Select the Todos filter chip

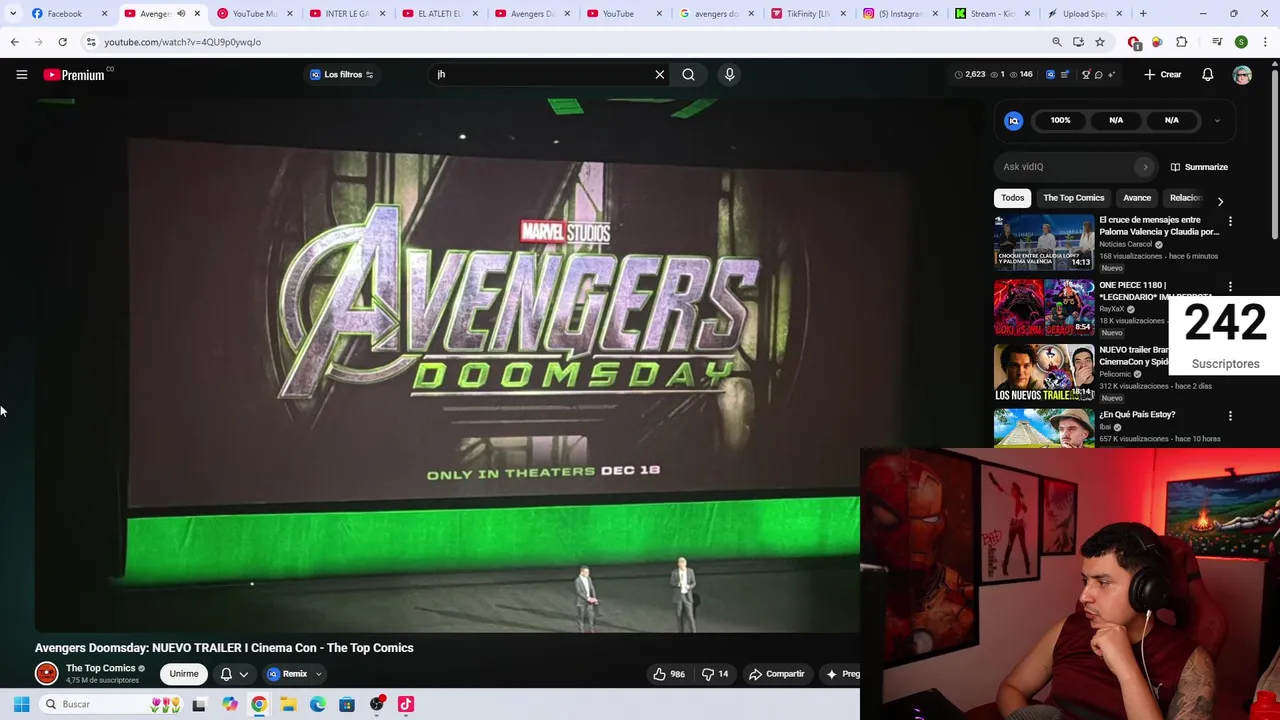click(1013, 198)
